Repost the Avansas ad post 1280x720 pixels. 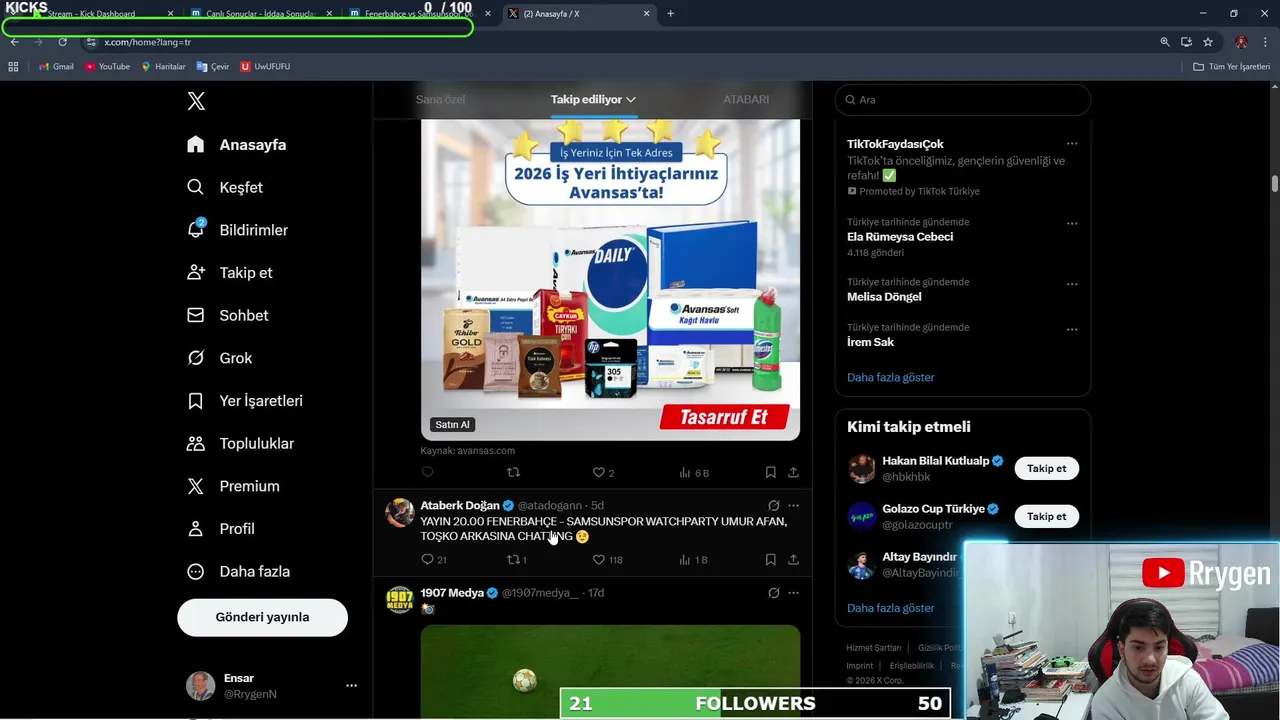[x=513, y=472]
